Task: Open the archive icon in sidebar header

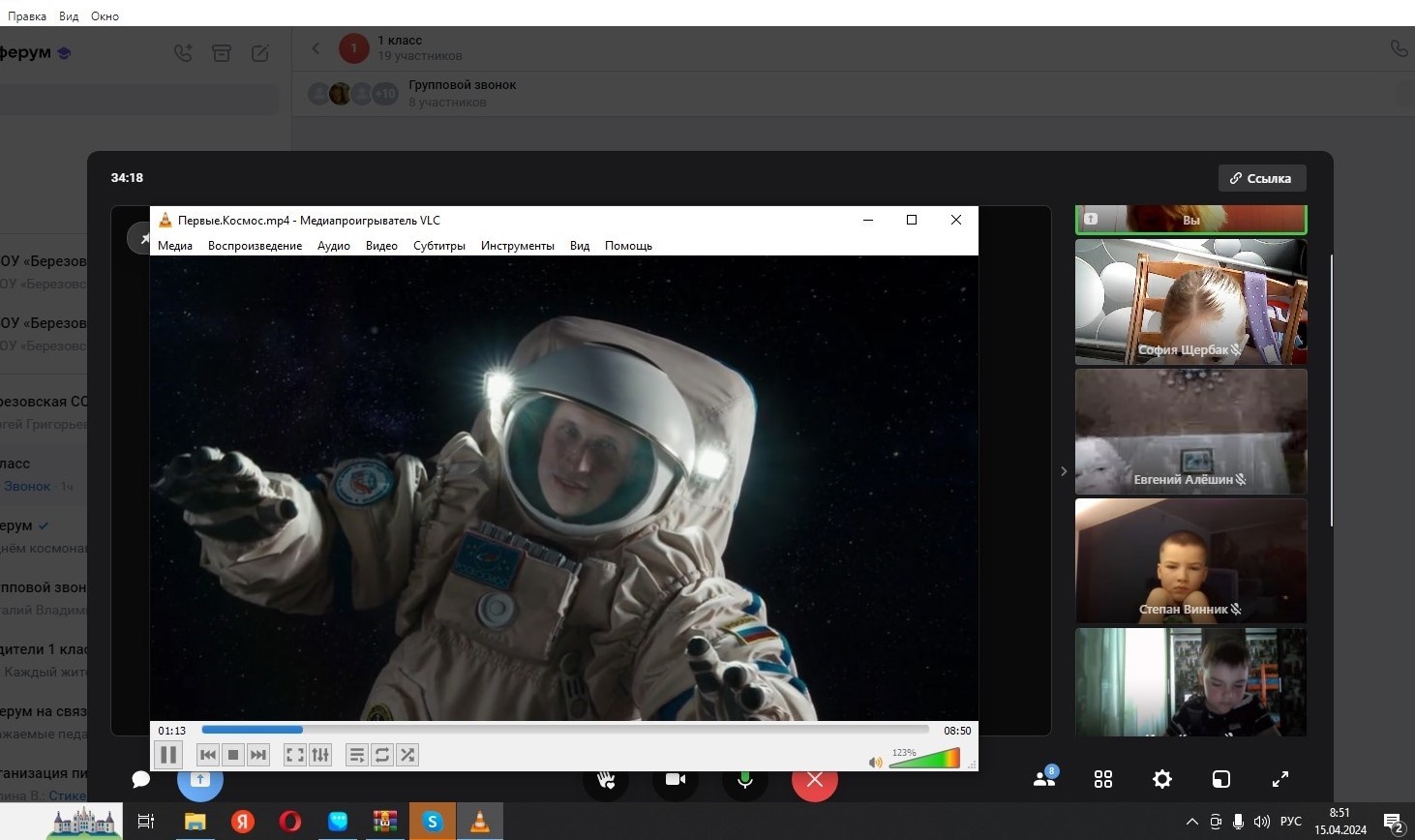Action: pos(222,53)
